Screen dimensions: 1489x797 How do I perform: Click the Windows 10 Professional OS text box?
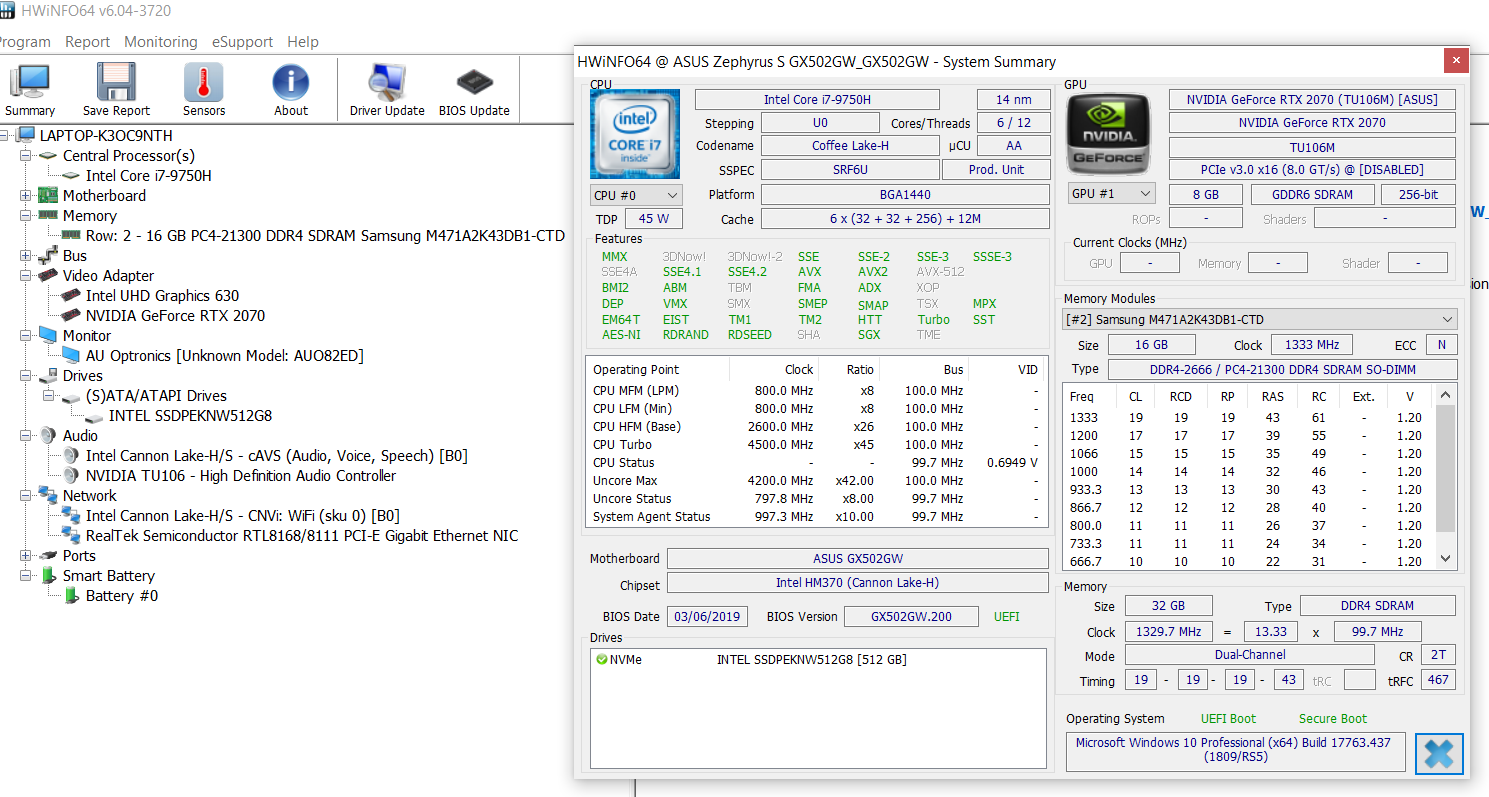pos(1235,751)
